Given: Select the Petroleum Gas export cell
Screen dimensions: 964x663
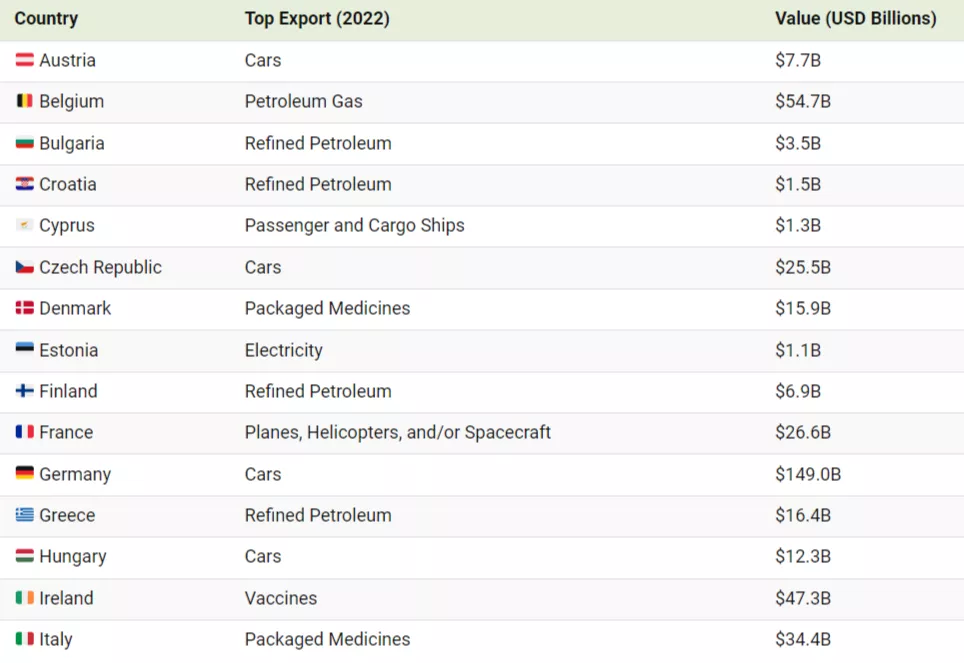Looking at the screenshot, I should point(303,102).
